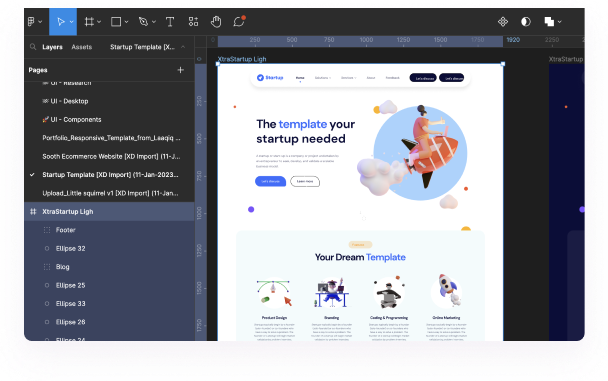Select the Blog layer
608x381 pixels.
click(109, 267)
